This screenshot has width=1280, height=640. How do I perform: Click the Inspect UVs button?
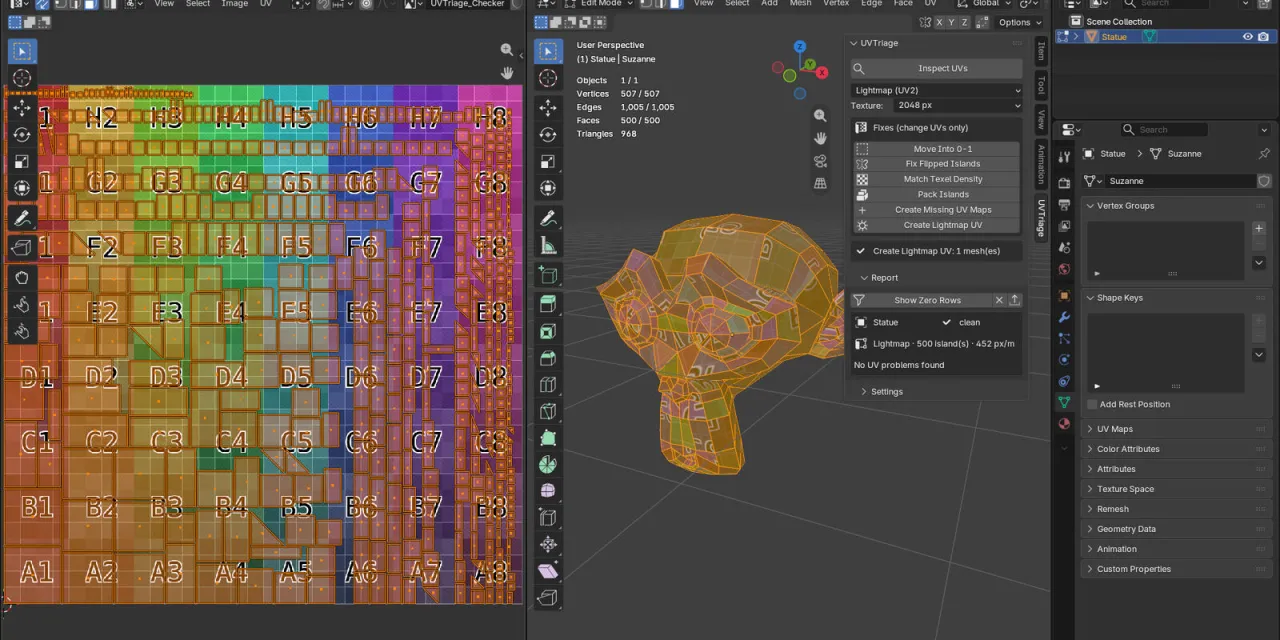(x=937, y=68)
